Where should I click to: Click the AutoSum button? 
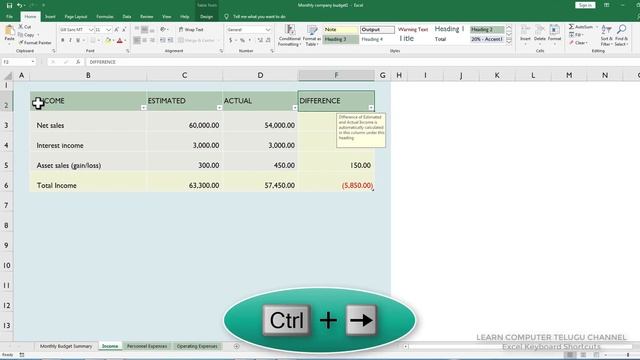click(581, 27)
